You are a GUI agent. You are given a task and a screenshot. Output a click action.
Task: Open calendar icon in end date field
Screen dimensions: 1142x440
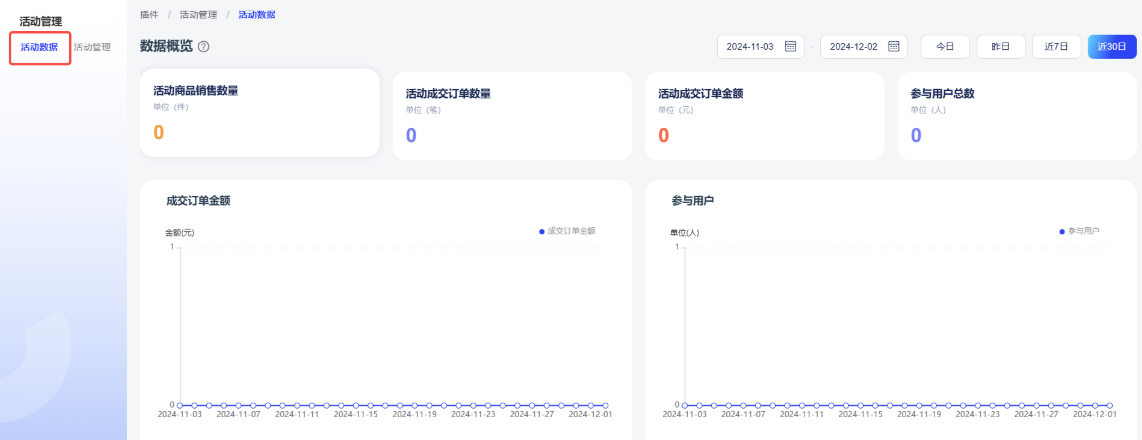click(894, 46)
